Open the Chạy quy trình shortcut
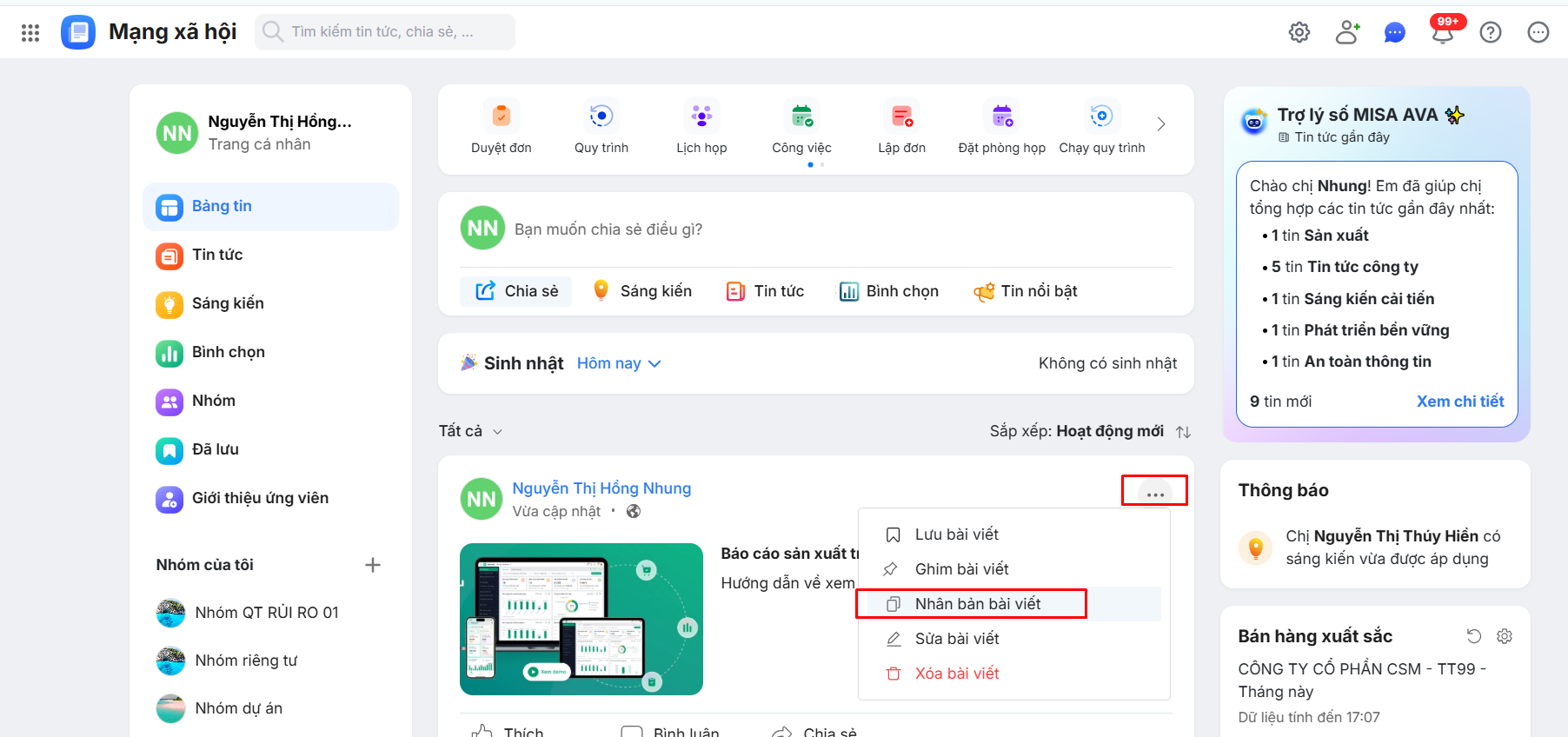Image resolution: width=1568 pixels, height=737 pixels. point(1102,126)
